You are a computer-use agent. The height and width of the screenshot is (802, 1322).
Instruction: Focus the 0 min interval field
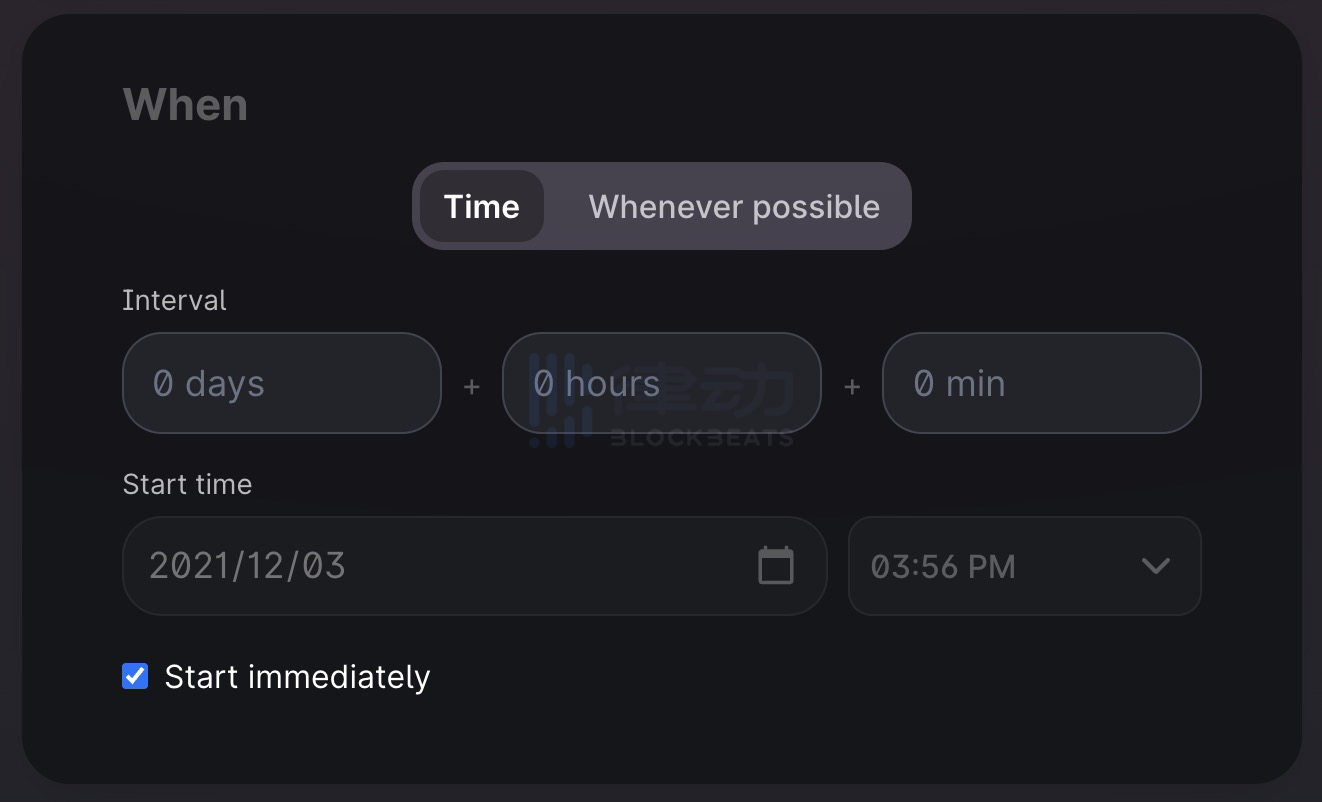1041,383
